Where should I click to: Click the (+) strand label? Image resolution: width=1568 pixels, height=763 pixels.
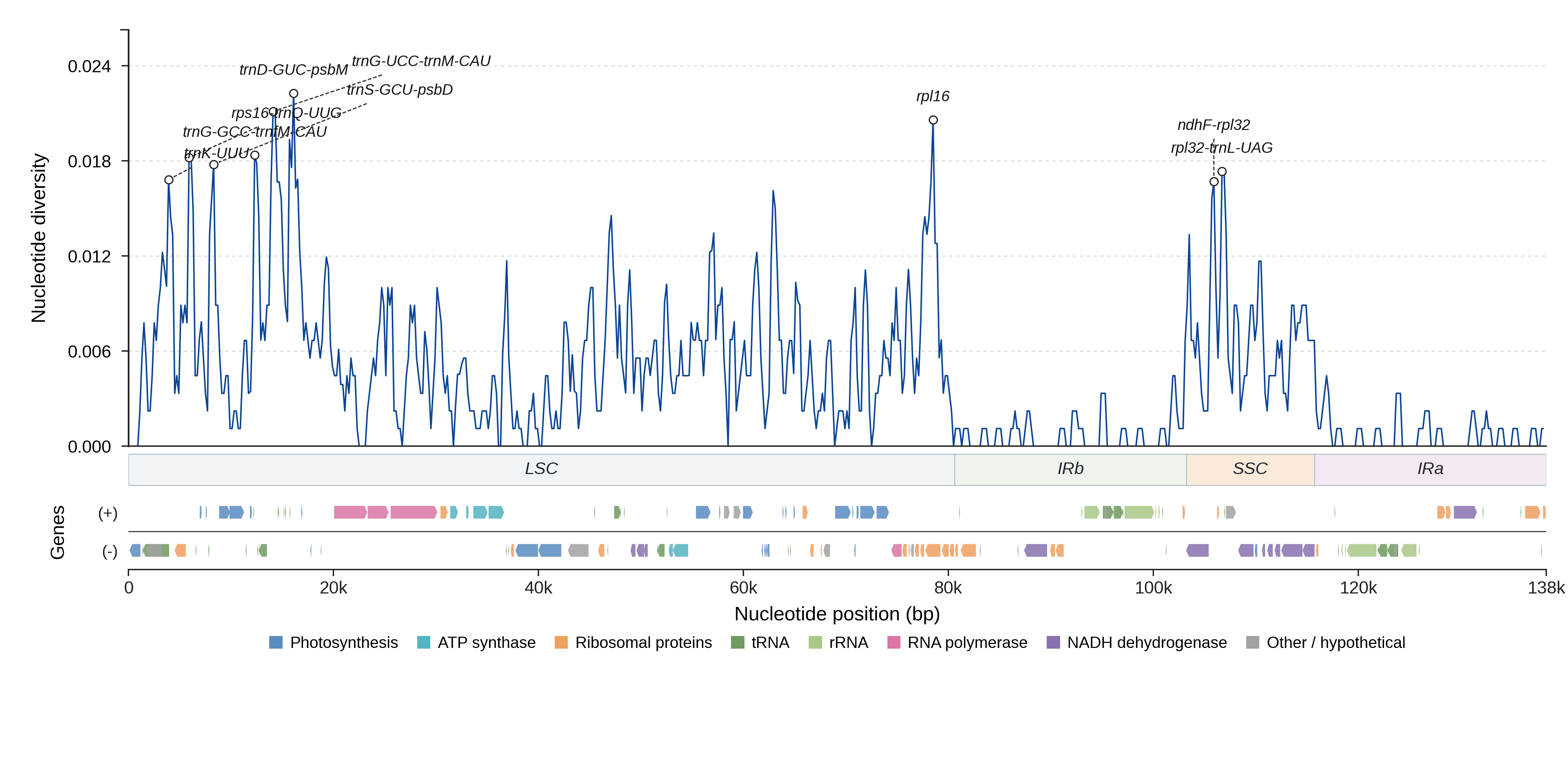108,513
